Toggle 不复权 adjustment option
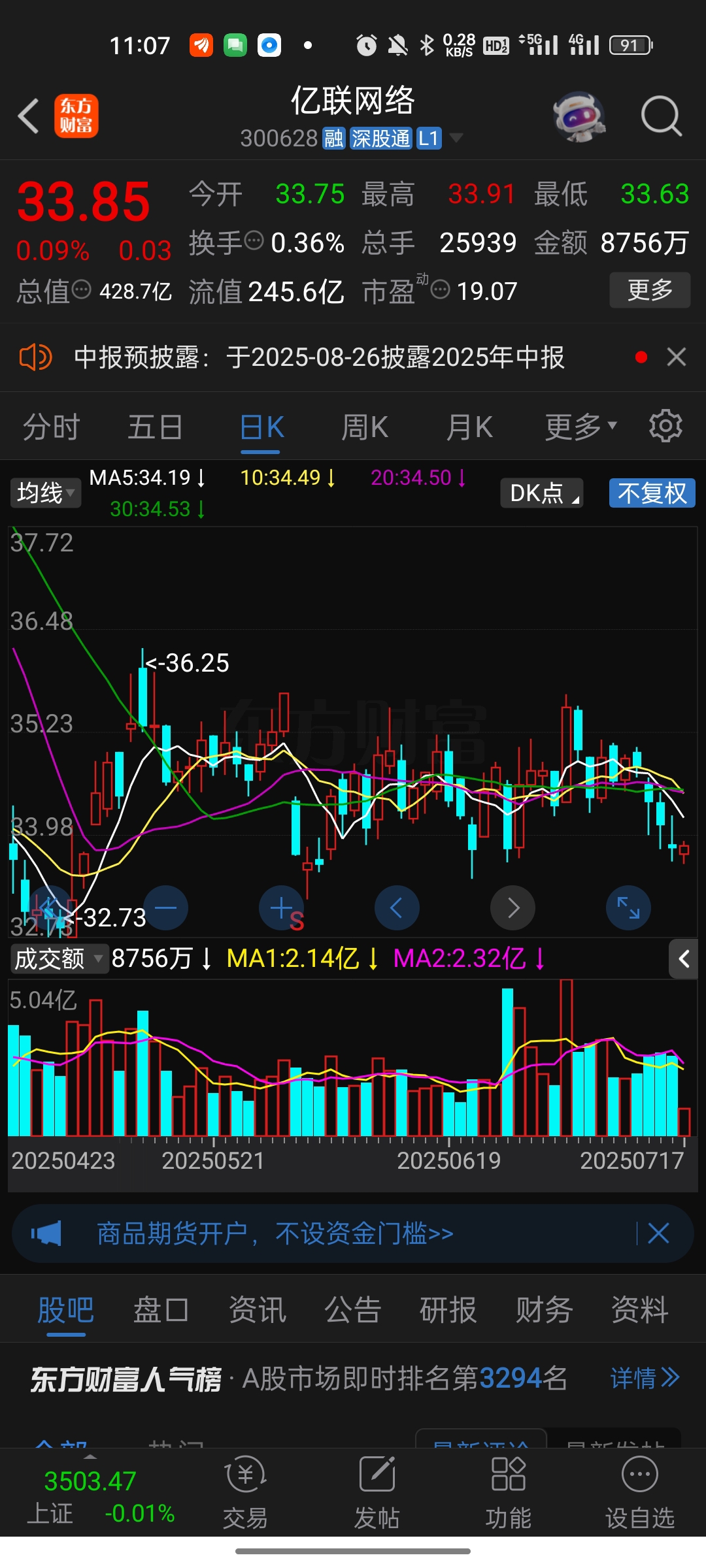Viewport: 706px width, 1568px height. click(652, 493)
